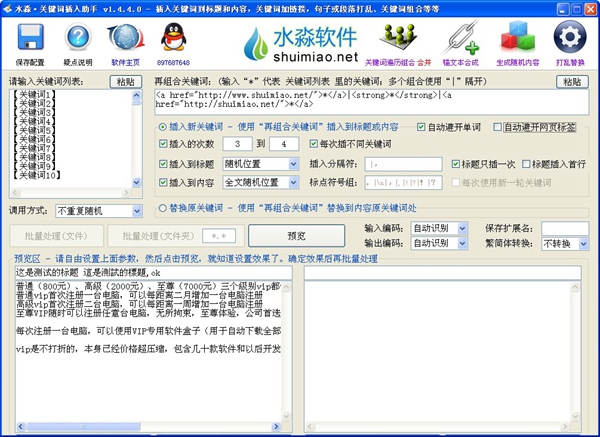Screen dimensions: 600x437
Task: Click the 生成随机内容 label
Action: click(x=518, y=62)
